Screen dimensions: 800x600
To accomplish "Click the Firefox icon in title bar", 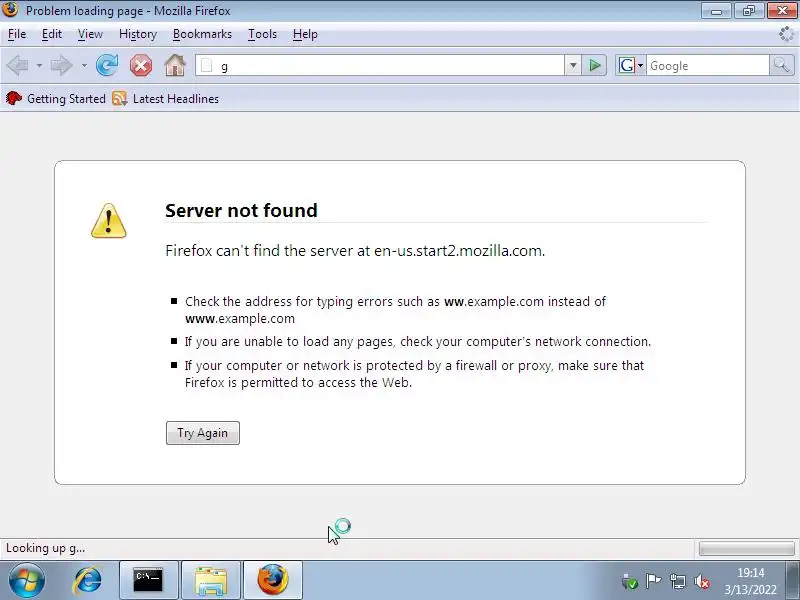I will (10, 10).
